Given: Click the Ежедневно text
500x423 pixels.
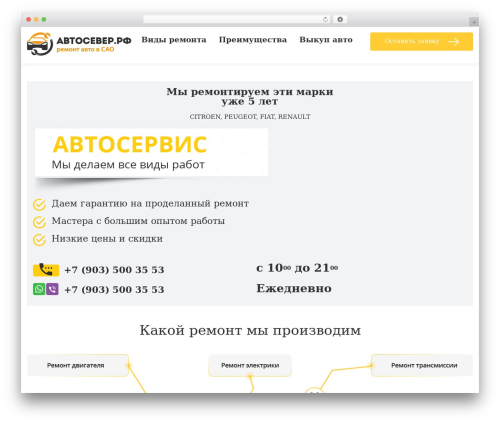Looking at the screenshot, I should pyautogui.click(x=294, y=288).
